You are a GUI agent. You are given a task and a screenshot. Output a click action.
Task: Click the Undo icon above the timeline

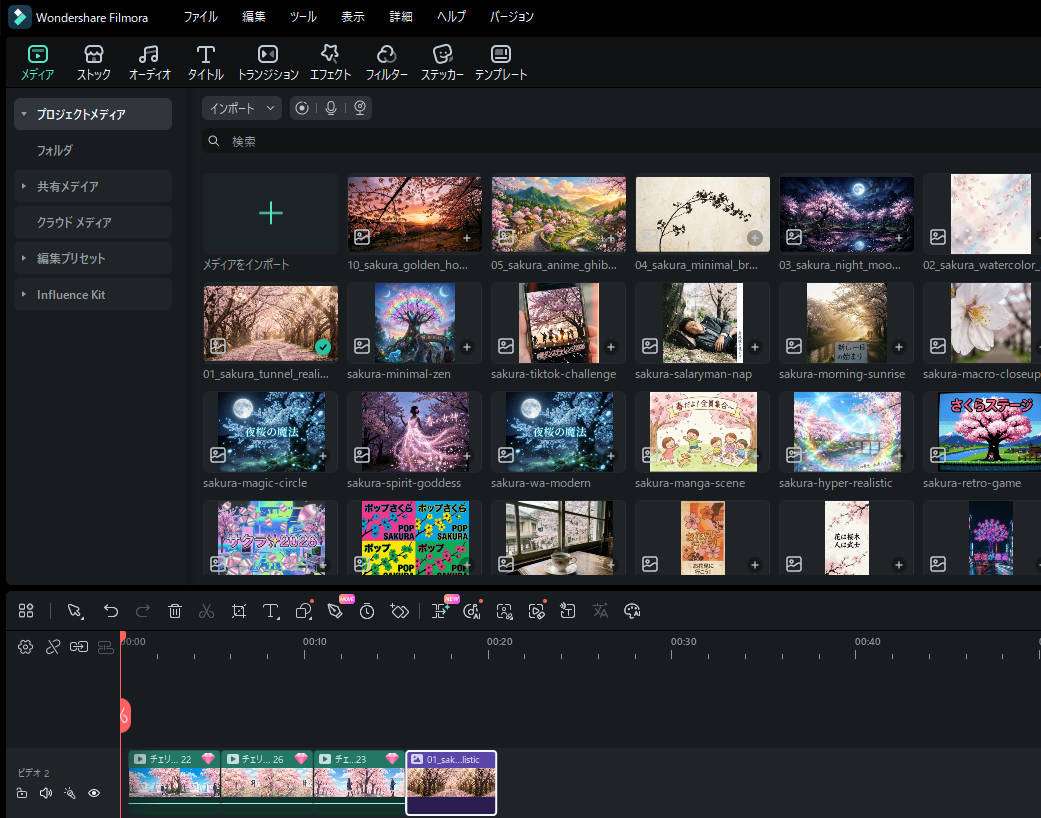tap(111, 611)
